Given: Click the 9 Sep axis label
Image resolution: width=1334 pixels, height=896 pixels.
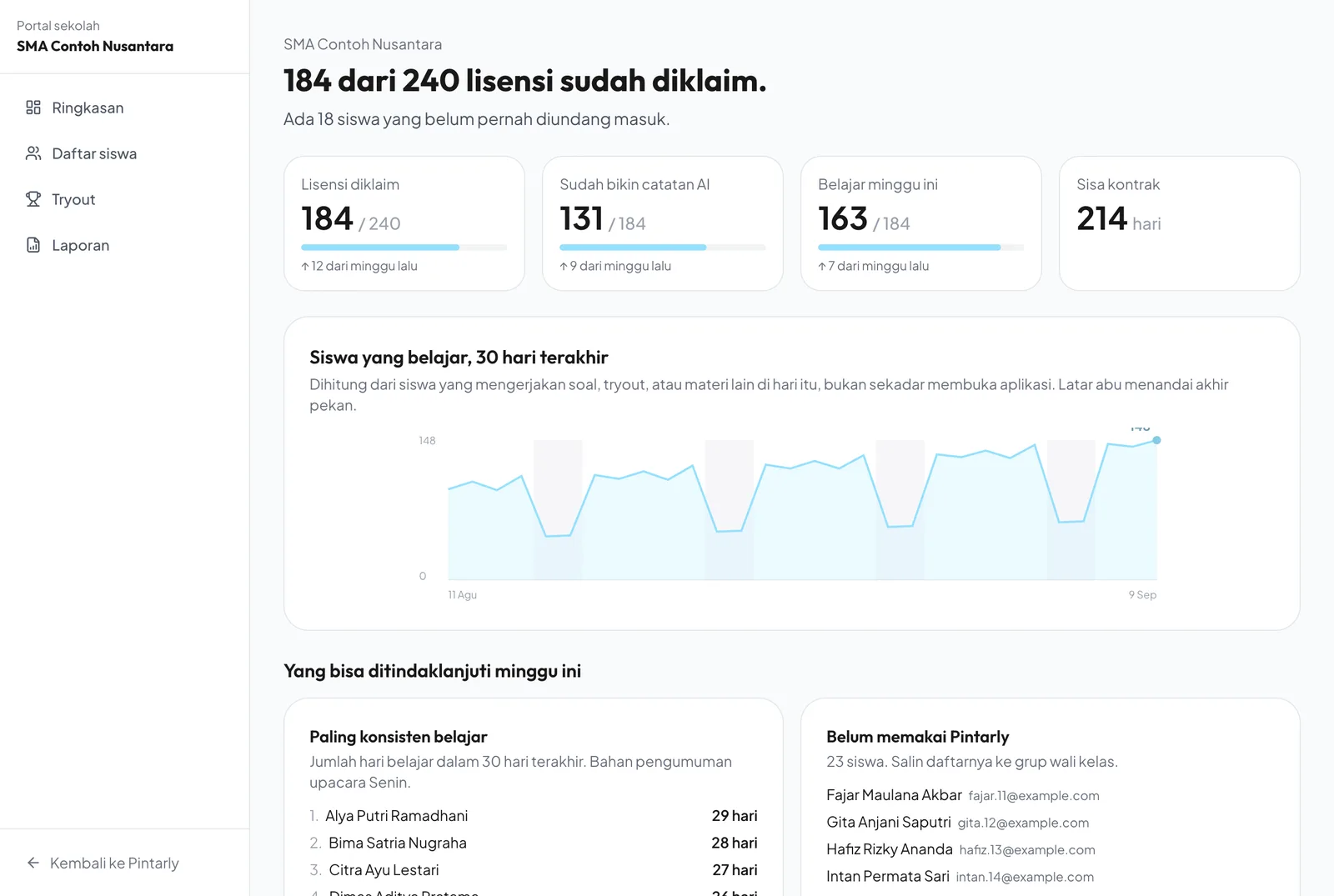Looking at the screenshot, I should point(1142,595).
